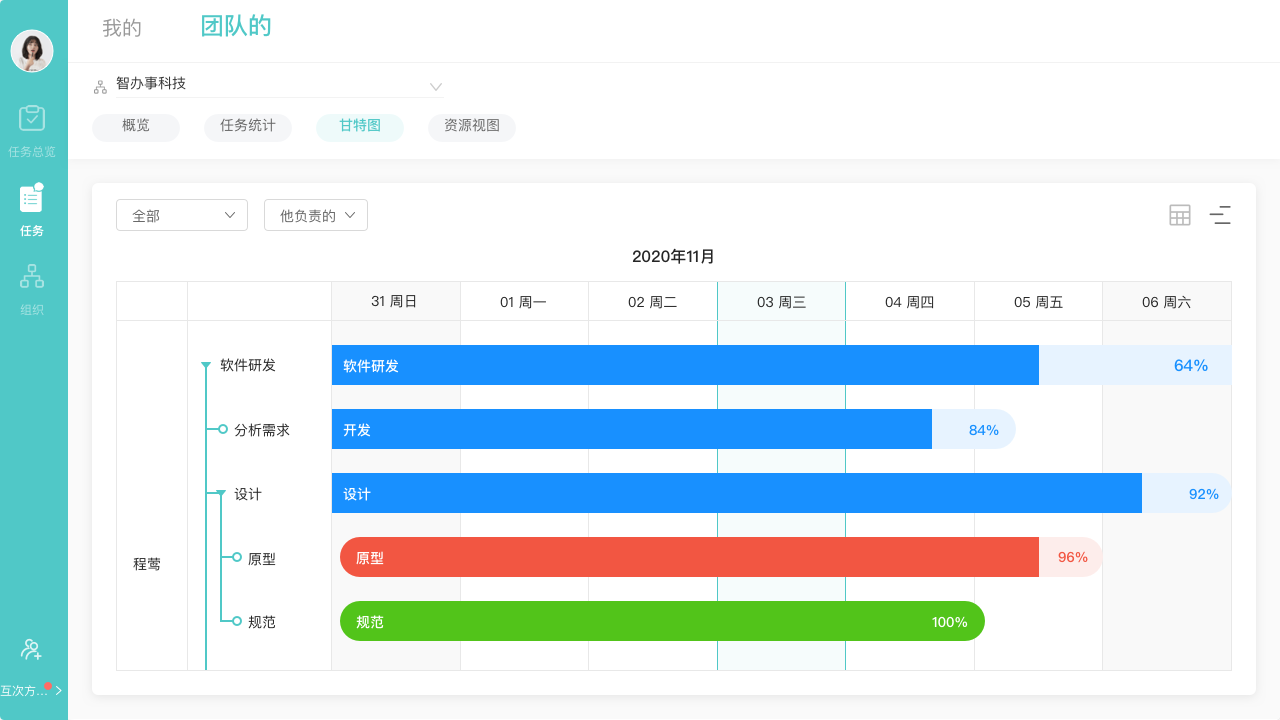1280x720 pixels.
Task: Click the profile avatar at top left
Action: coord(33,51)
